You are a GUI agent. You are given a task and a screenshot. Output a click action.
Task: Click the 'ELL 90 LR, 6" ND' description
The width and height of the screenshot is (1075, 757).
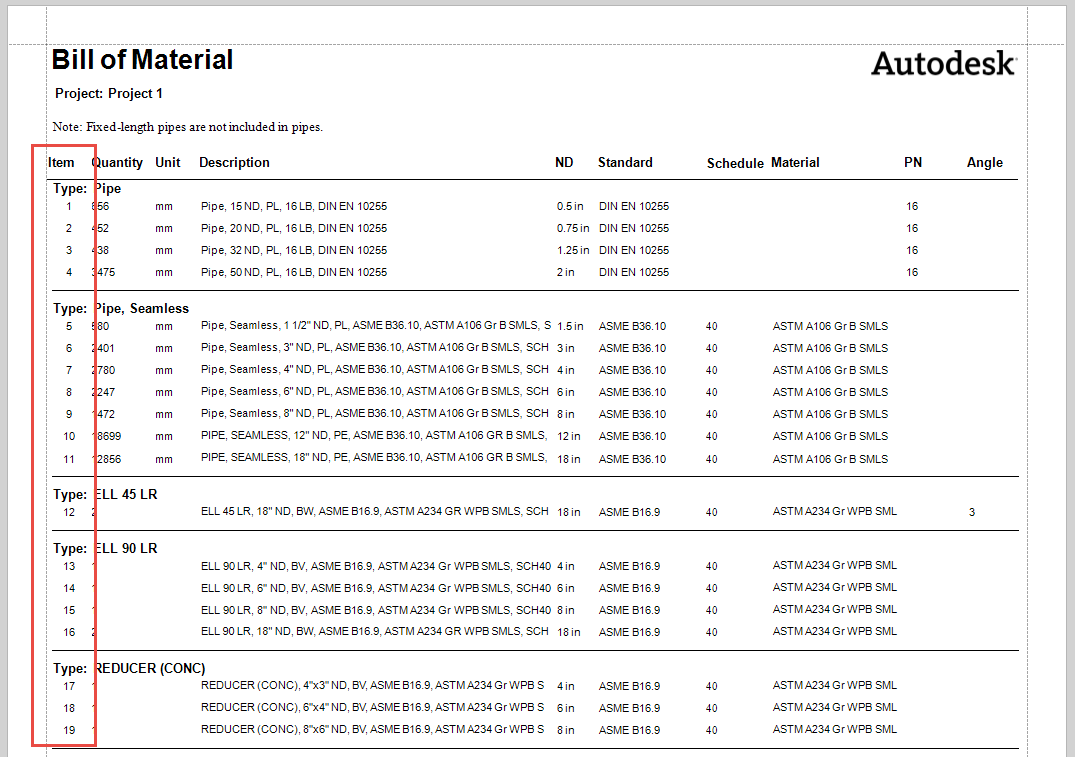point(376,588)
